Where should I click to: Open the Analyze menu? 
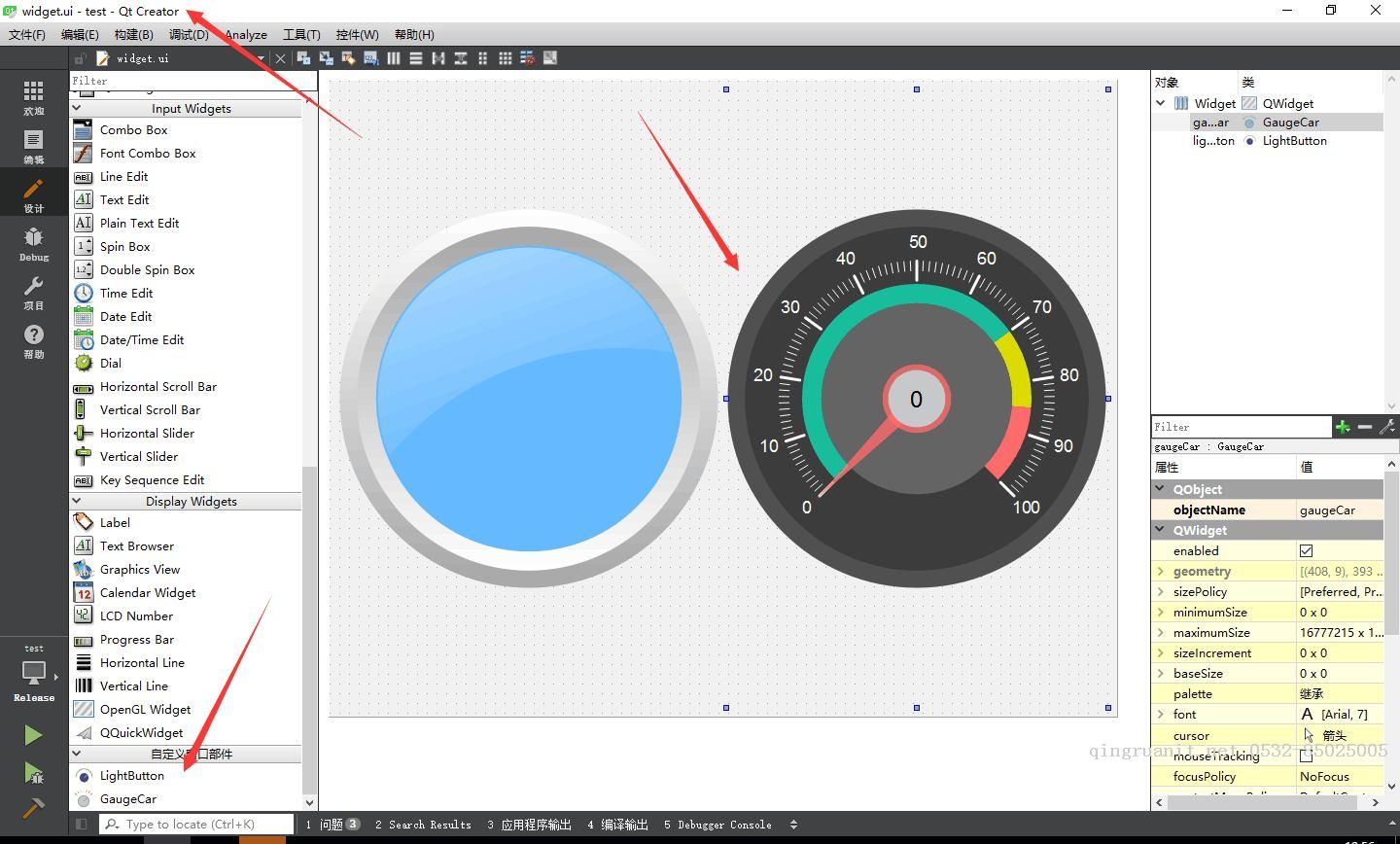click(x=246, y=35)
